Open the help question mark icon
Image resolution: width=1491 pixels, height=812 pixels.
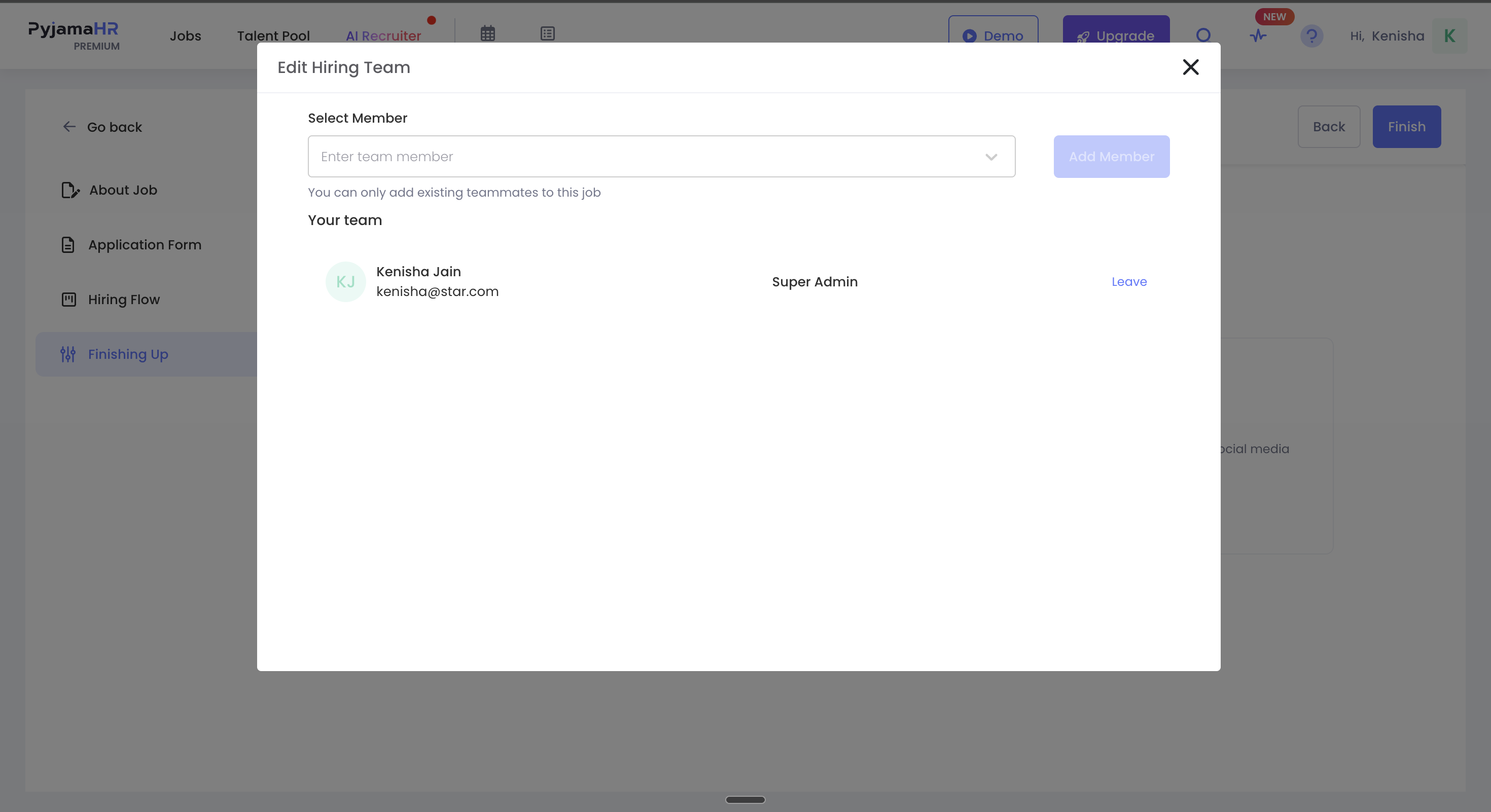pos(1311,36)
